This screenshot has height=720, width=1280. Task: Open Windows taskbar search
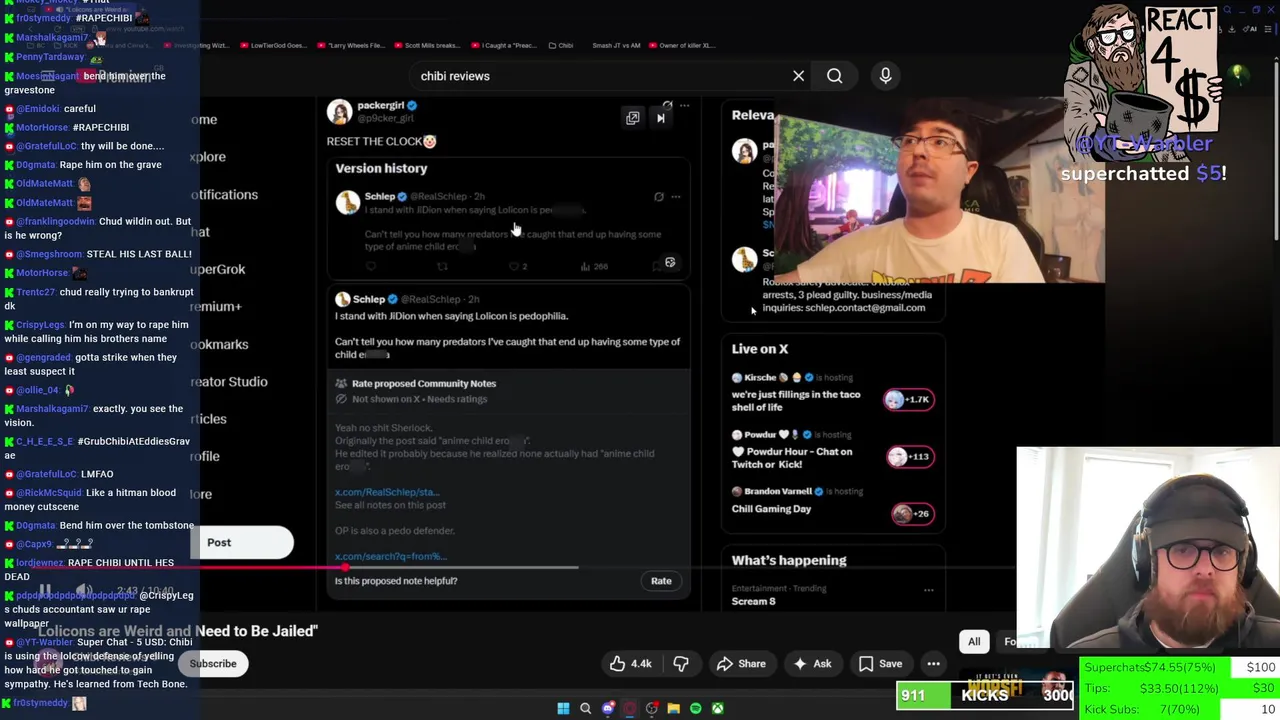pyautogui.click(x=585, y=709)
